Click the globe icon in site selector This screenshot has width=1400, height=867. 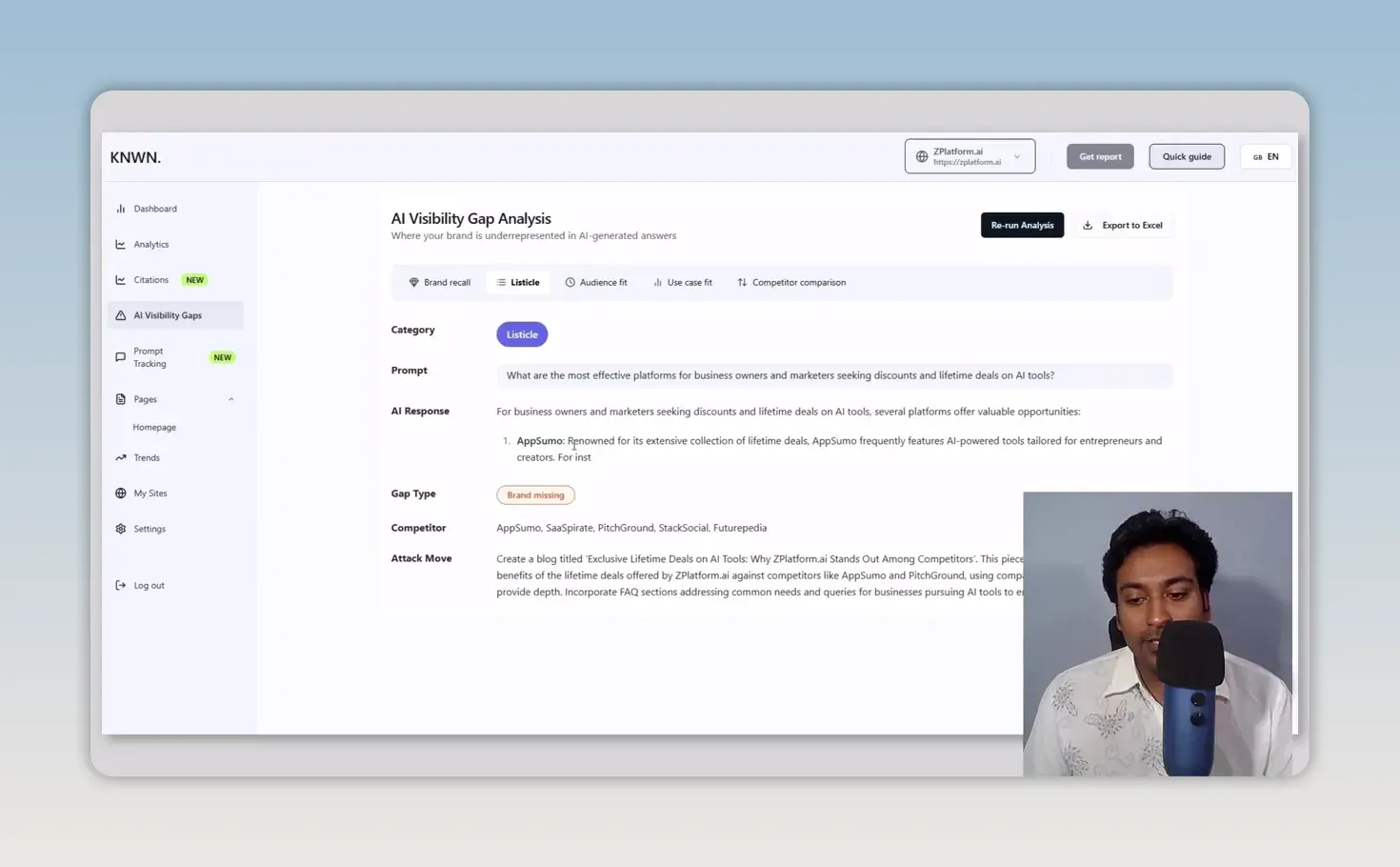[x=922, y=156]
